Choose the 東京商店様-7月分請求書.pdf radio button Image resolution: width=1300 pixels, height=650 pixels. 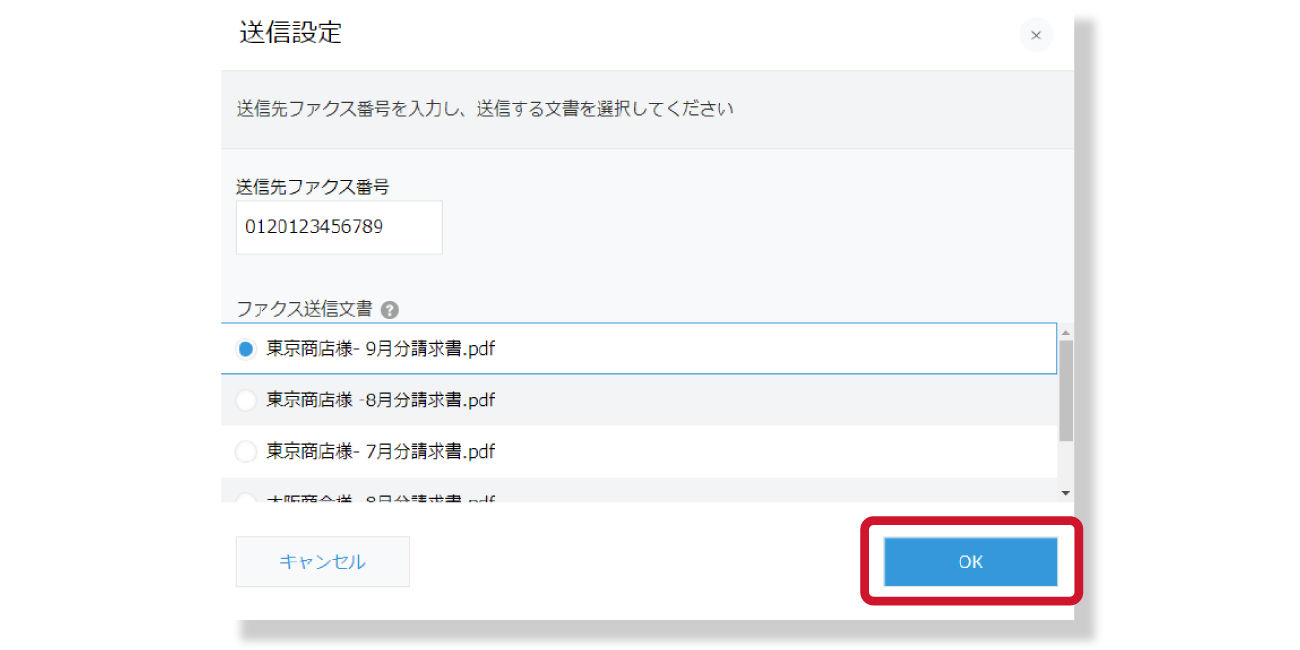coord(245,451)
